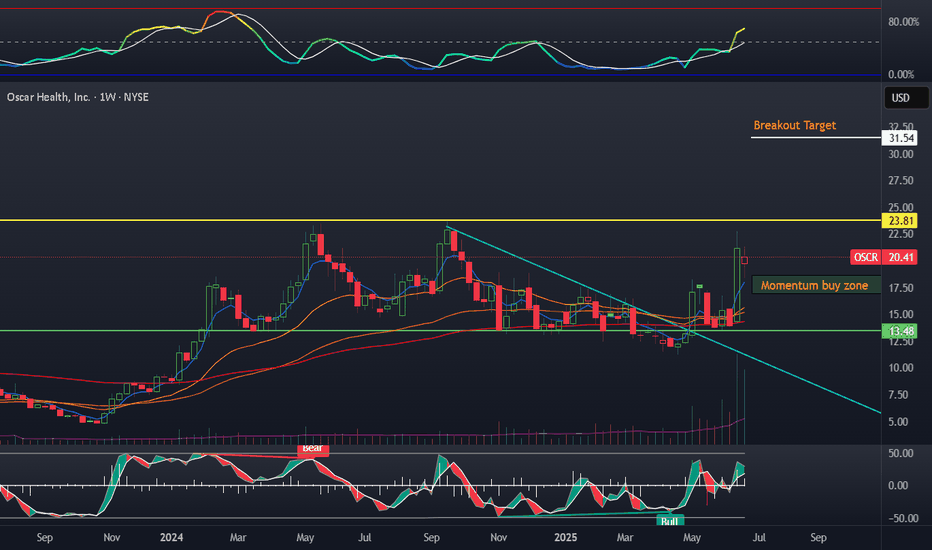Image resolution: width=932 pixels, height=550 pixels.
Task: Click the 10.00 price scale value
Action: (900, 368)
